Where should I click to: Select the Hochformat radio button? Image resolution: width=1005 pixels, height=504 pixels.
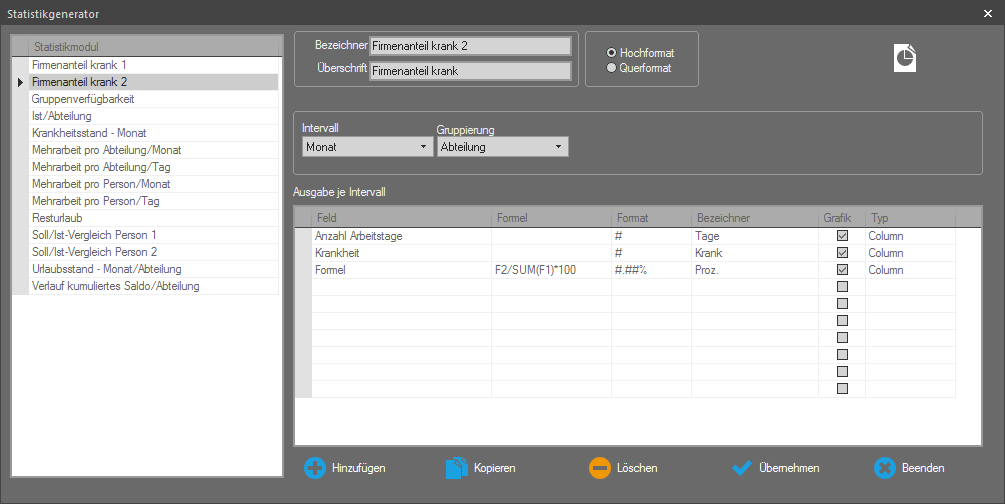pos(612,52)
